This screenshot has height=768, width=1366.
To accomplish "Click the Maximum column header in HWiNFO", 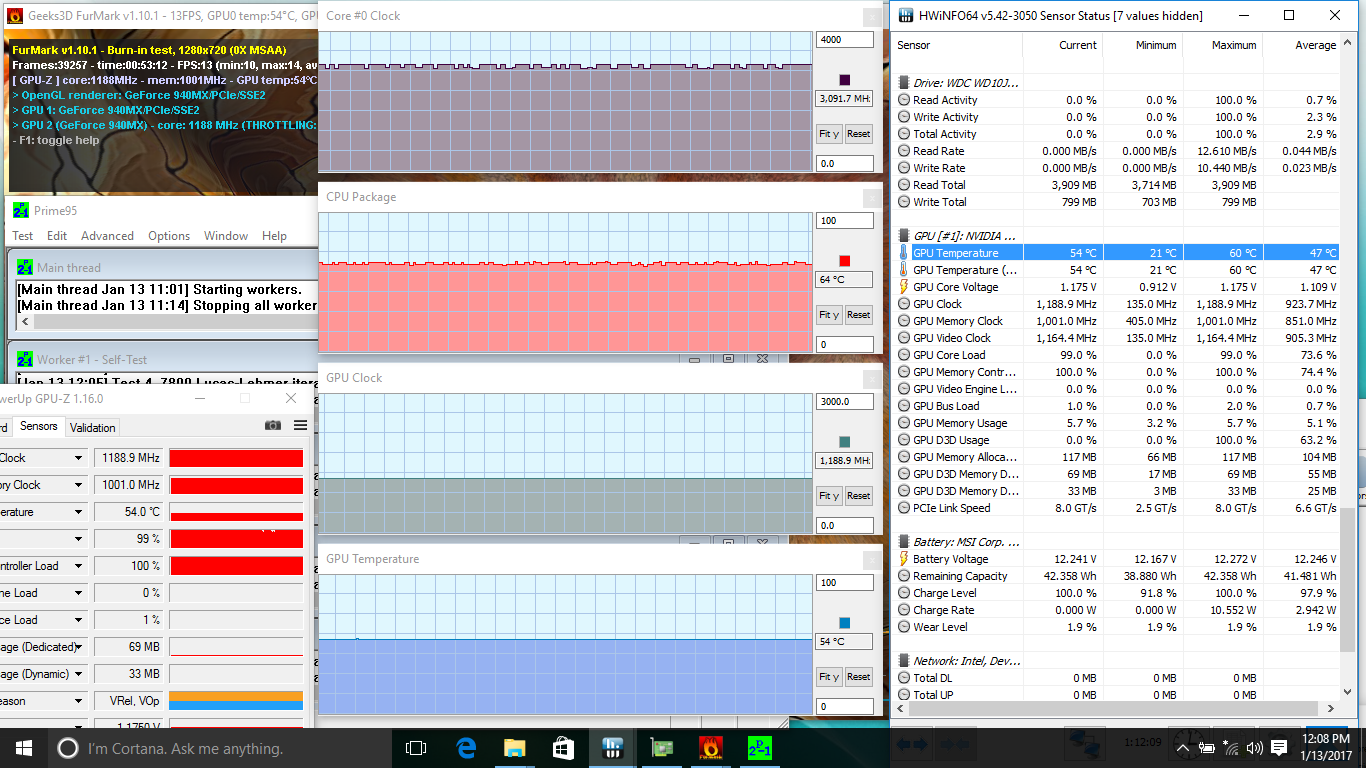I will [1223, 45].
